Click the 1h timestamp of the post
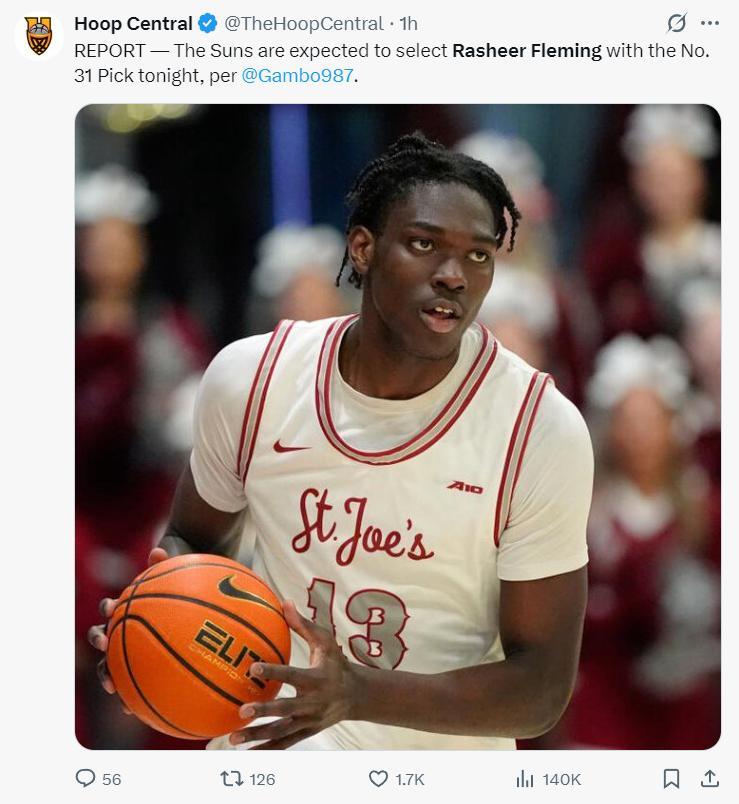739x804 pixels. pyautogui.click(x=408, y=23)
